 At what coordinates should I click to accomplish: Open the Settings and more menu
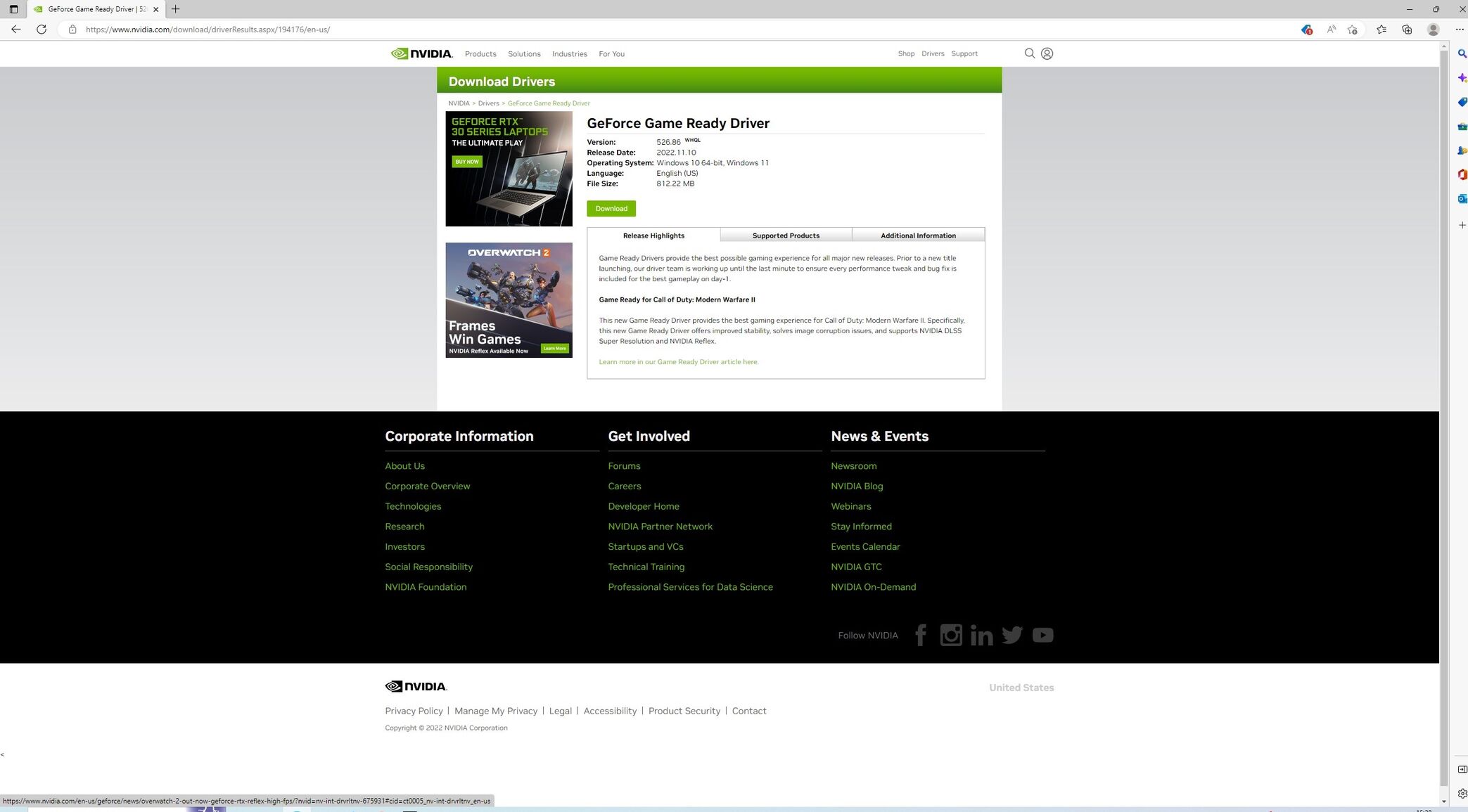click(1459, 30)
